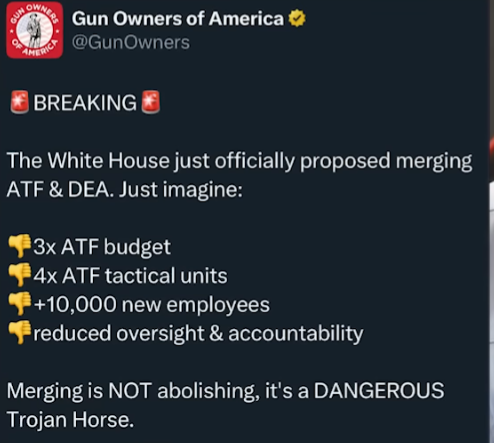The image size is (494, 443).
Task: Click "reduced oversight & accountability" text
Action: [x=198, y=334]
